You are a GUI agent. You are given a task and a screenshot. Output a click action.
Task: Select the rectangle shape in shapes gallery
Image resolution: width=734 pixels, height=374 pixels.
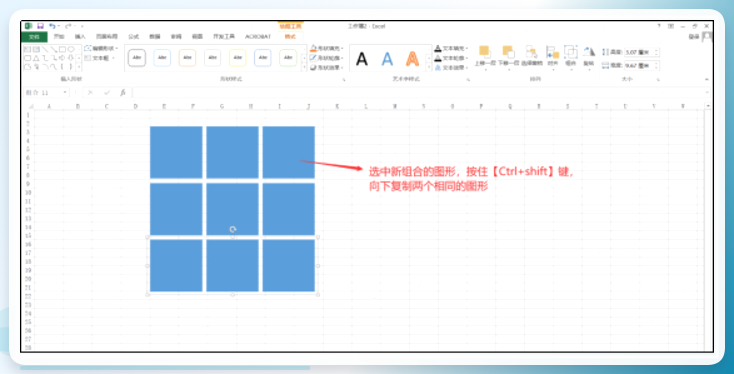[x=62, y=49]
